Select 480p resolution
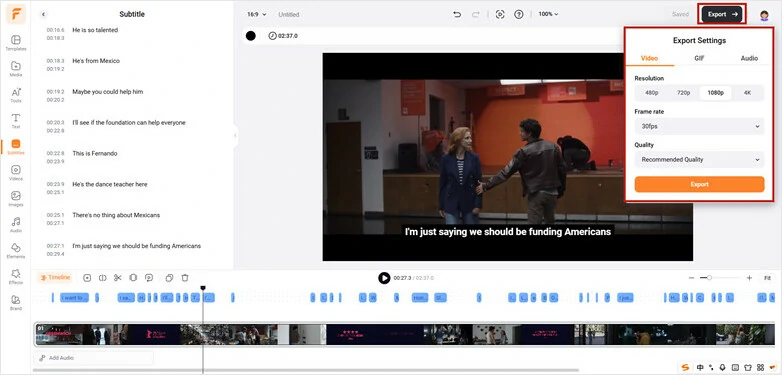The height and width of the screenshot is (375, 782). coord(651,93)
